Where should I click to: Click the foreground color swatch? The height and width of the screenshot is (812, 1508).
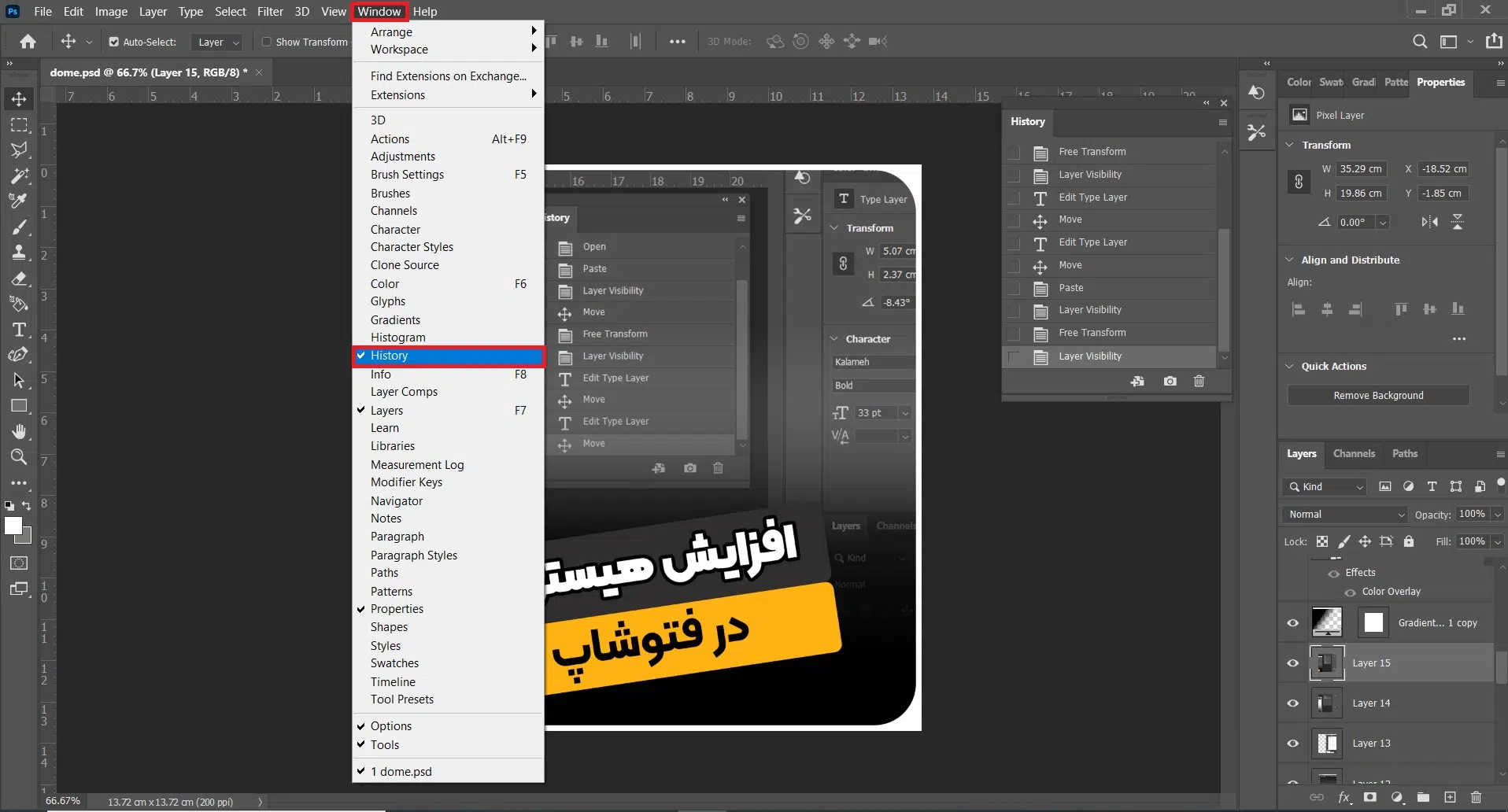13,526
